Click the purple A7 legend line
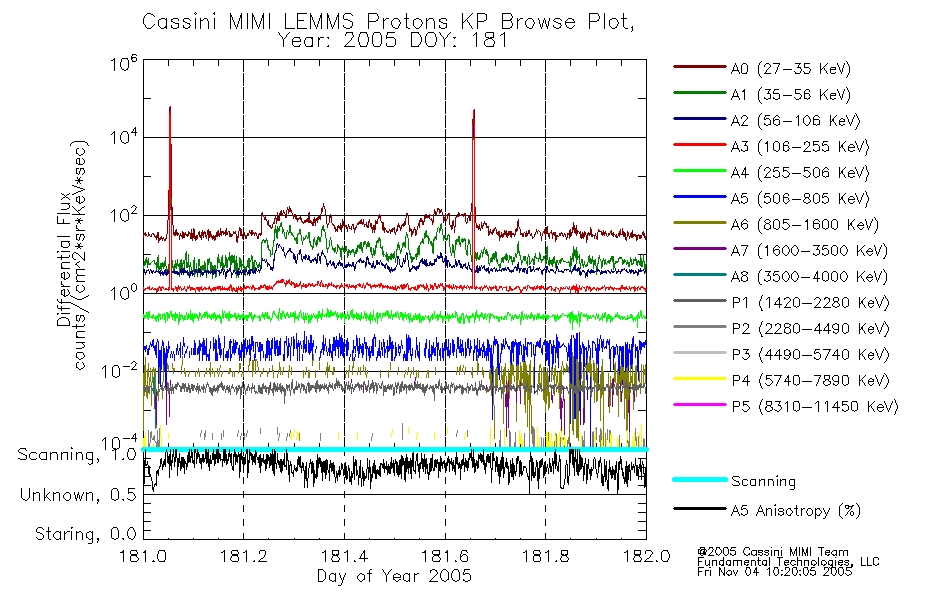This screenshot has height=600, width=950. pyautogui.click(x=700, y=248)
